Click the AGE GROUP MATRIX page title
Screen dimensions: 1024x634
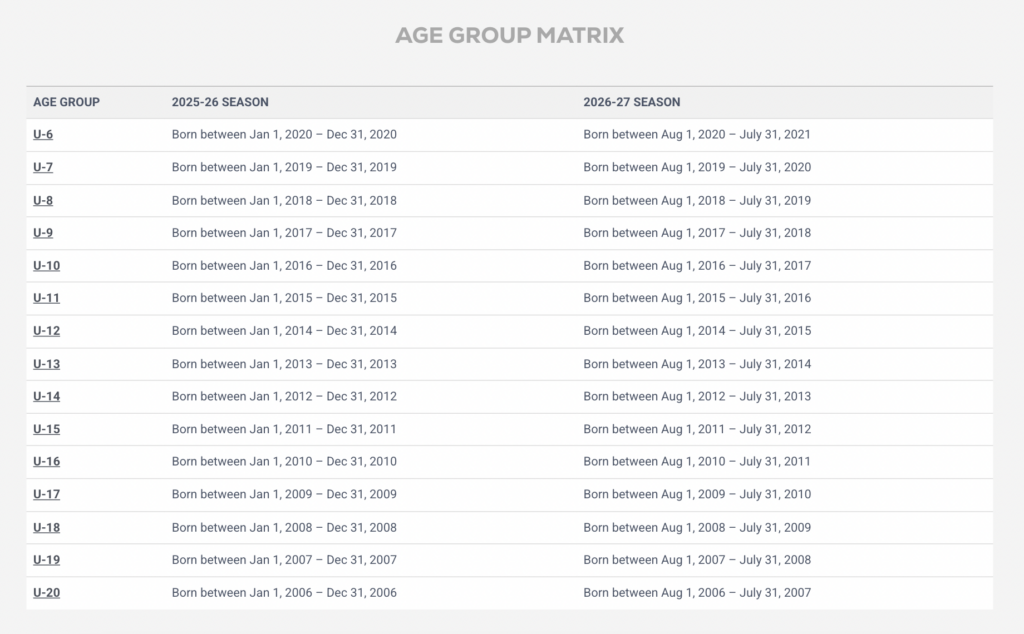click(x=510, y=36)
